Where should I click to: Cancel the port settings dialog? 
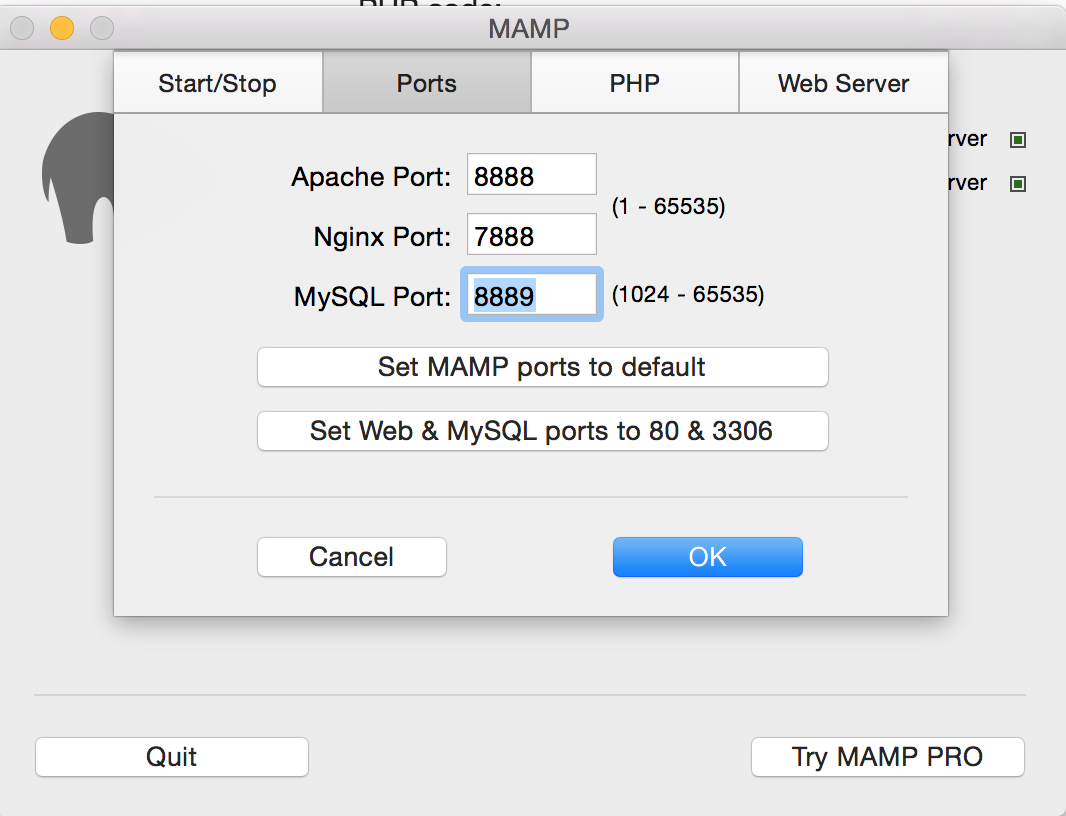click(x=351, y=557)
